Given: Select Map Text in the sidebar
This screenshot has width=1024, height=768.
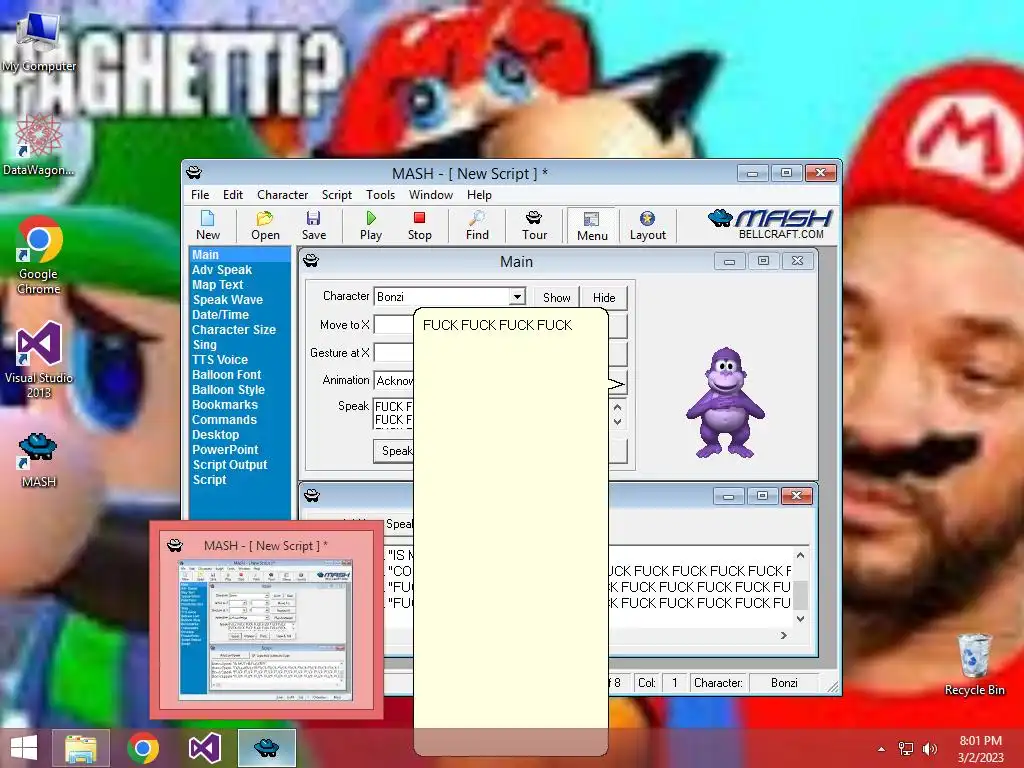Looking at the screenshot, I should [217, 285].
